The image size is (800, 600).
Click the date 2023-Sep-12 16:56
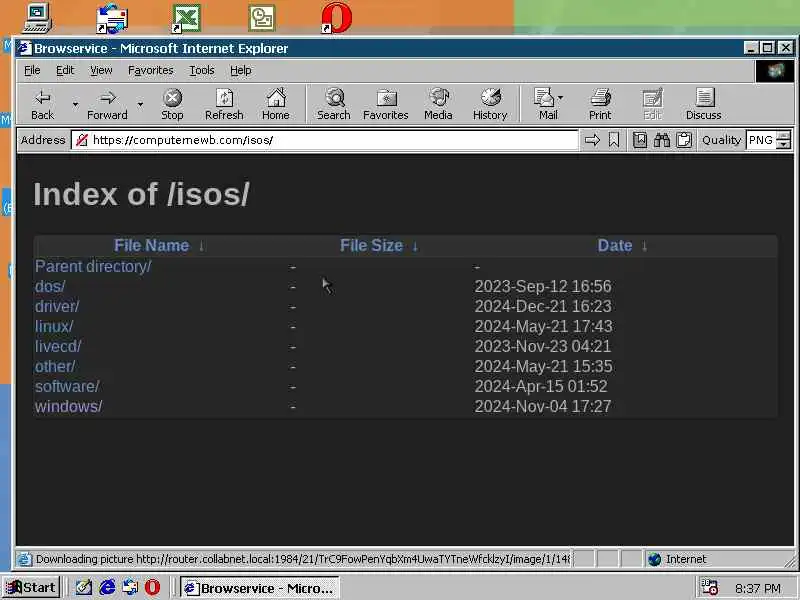(543, 286)
